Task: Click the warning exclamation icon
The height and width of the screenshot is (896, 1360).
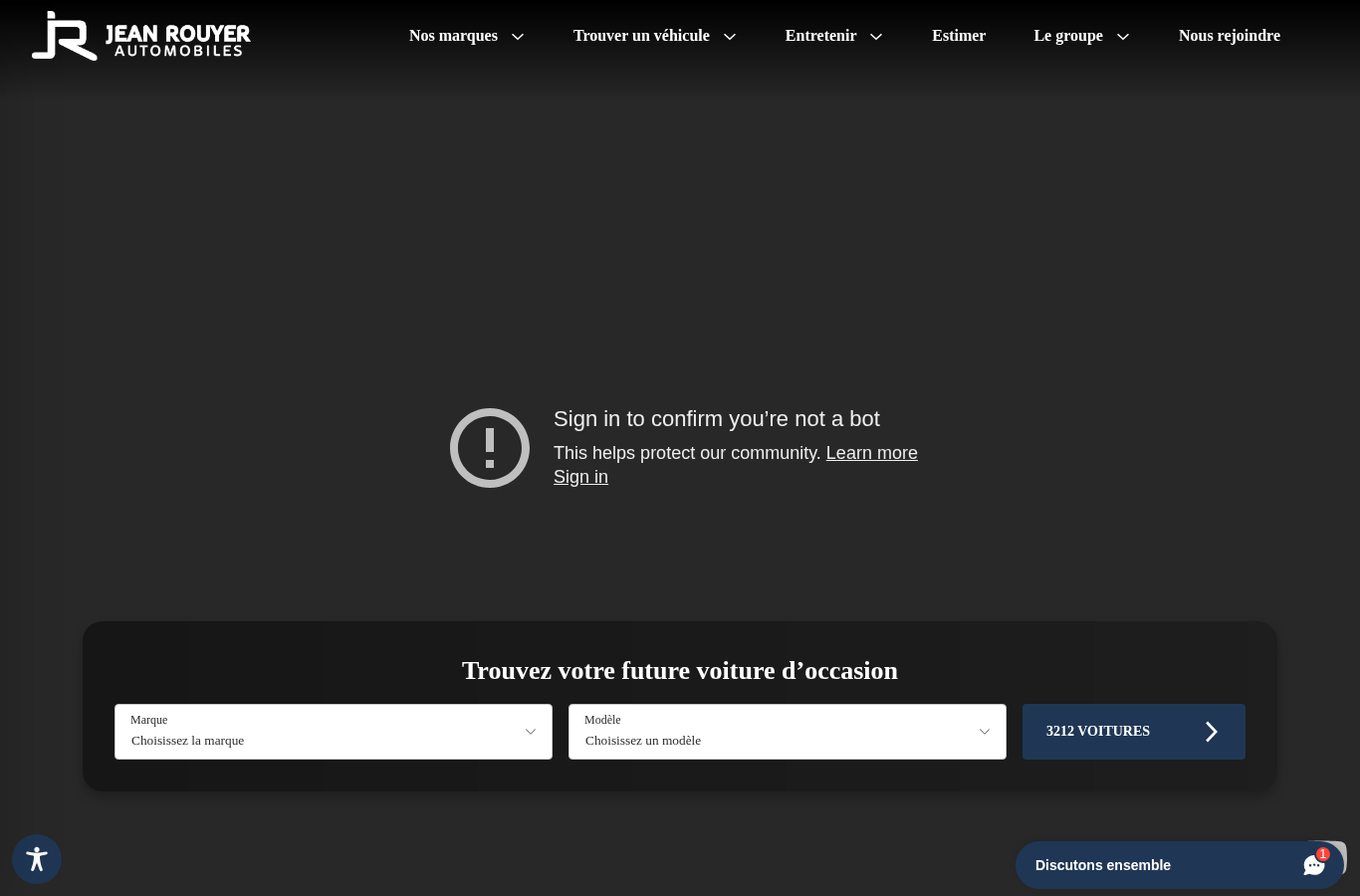Action: click(x=490, y=448)
